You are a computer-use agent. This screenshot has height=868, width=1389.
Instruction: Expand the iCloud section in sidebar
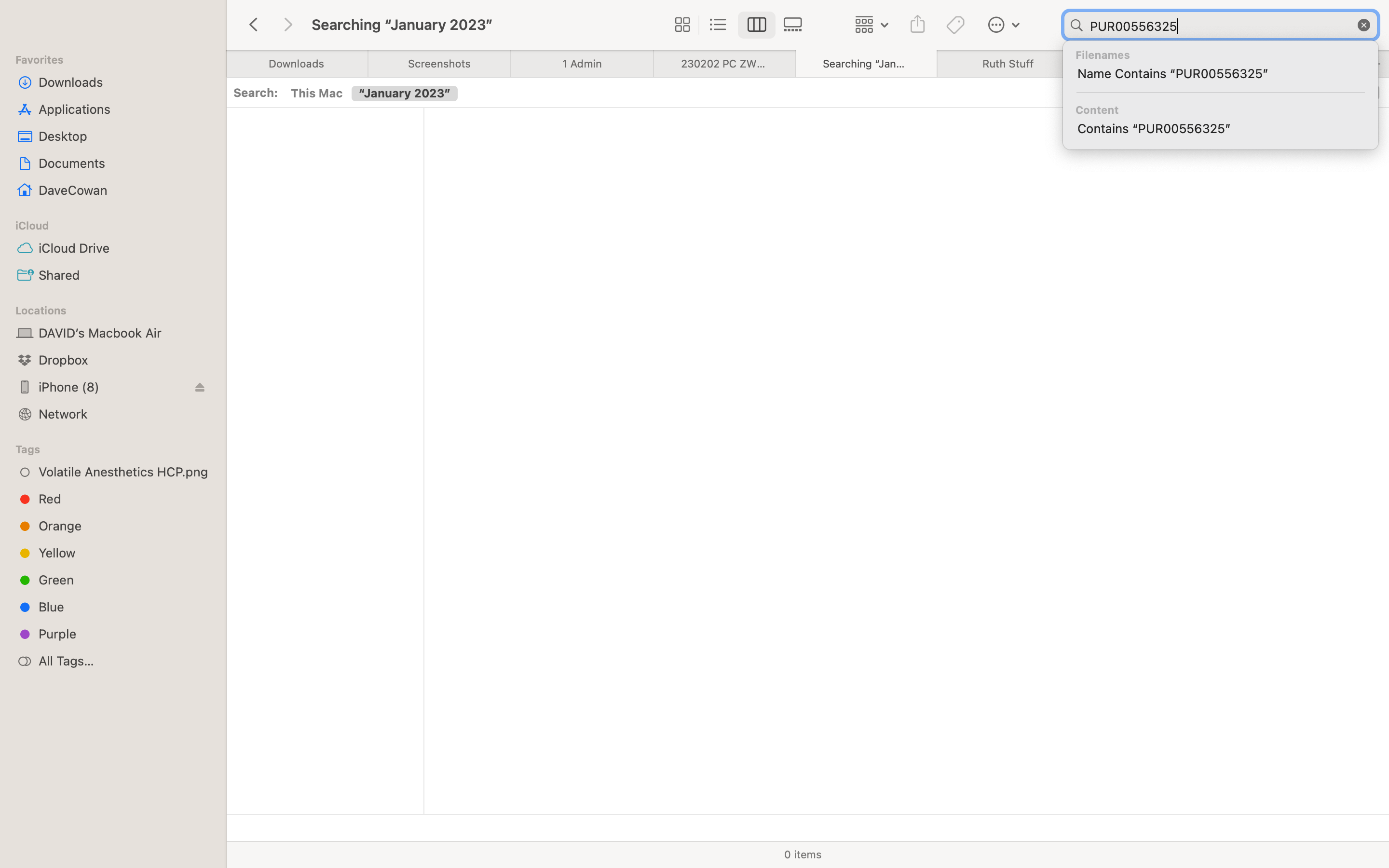coord(32,225)
